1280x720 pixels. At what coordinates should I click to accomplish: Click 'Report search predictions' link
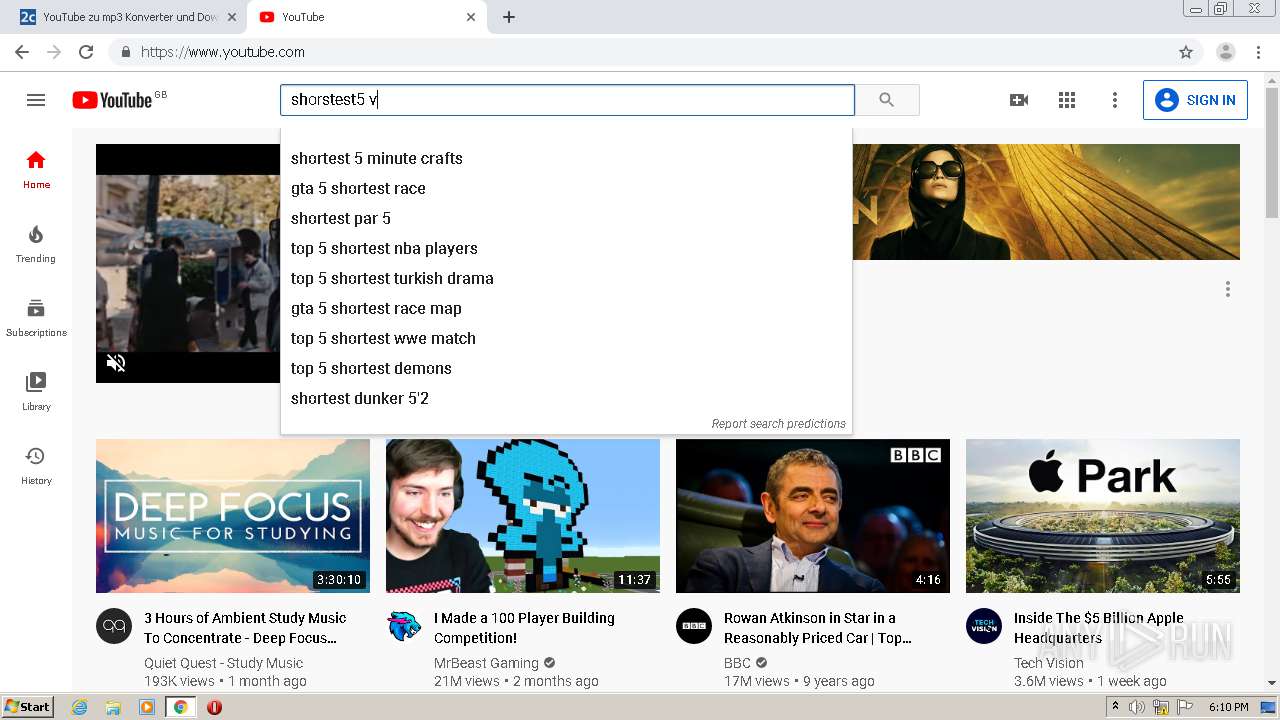(x=778, y=424)
